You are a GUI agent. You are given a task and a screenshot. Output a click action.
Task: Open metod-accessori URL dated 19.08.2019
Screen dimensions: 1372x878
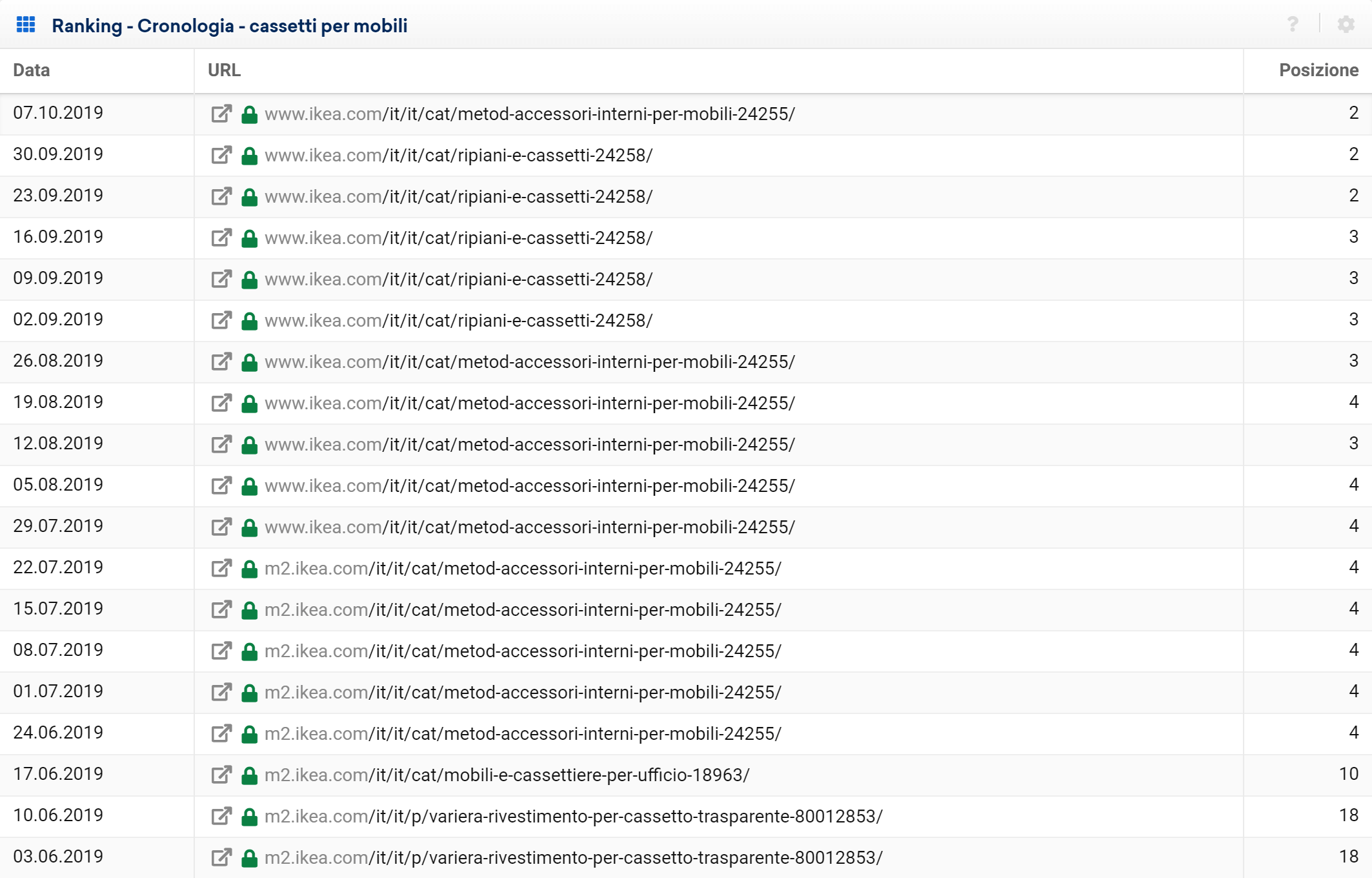(529, 403)
